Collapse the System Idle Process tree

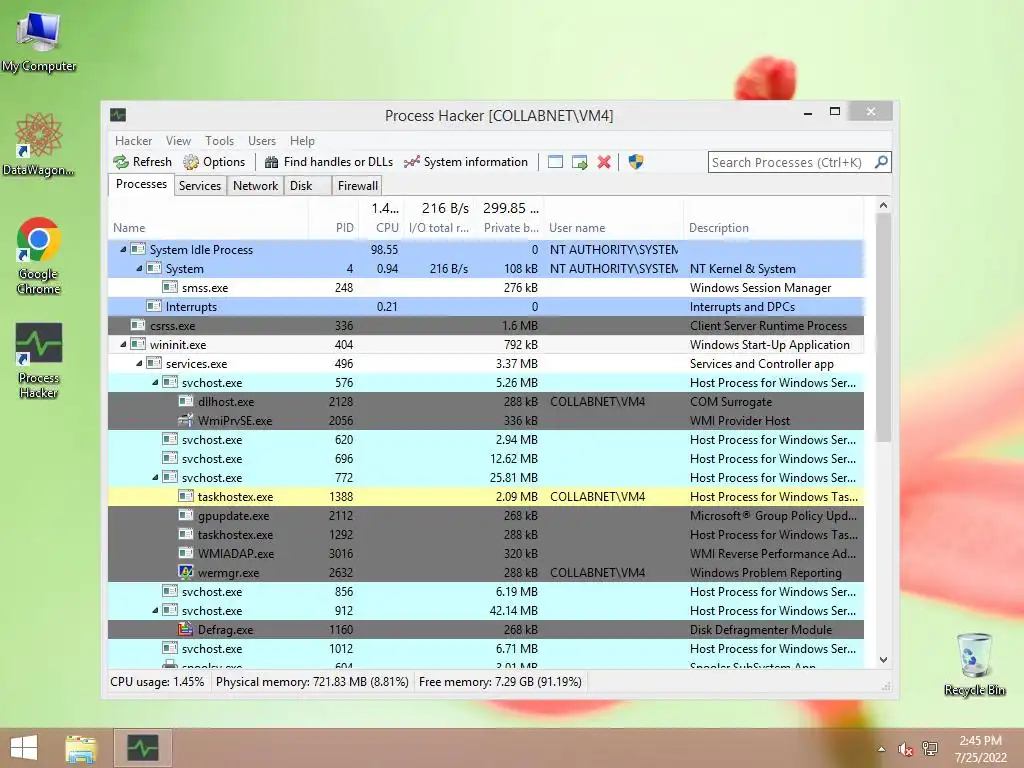pos(123,249)
